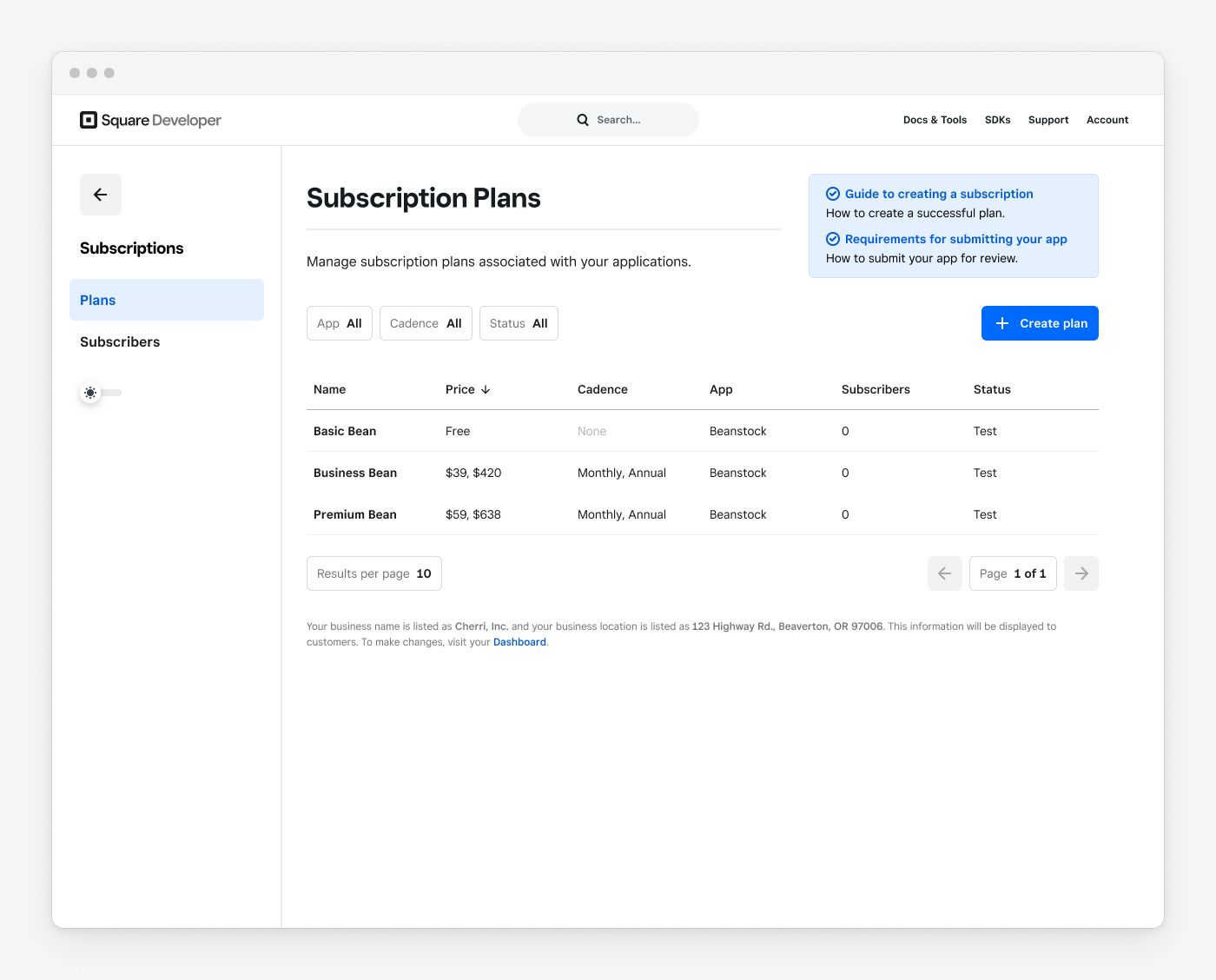Focus the Search input field

point(608,120)
